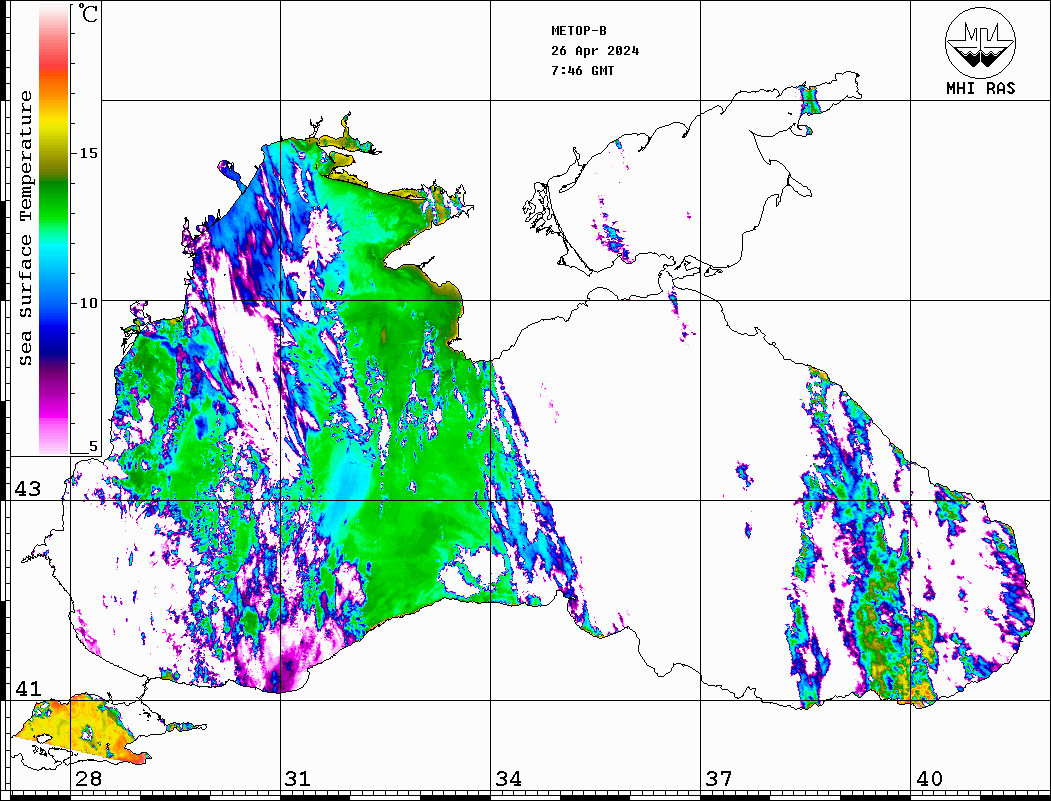Click the '5' value on temperature scale

(x=93, y=446)
